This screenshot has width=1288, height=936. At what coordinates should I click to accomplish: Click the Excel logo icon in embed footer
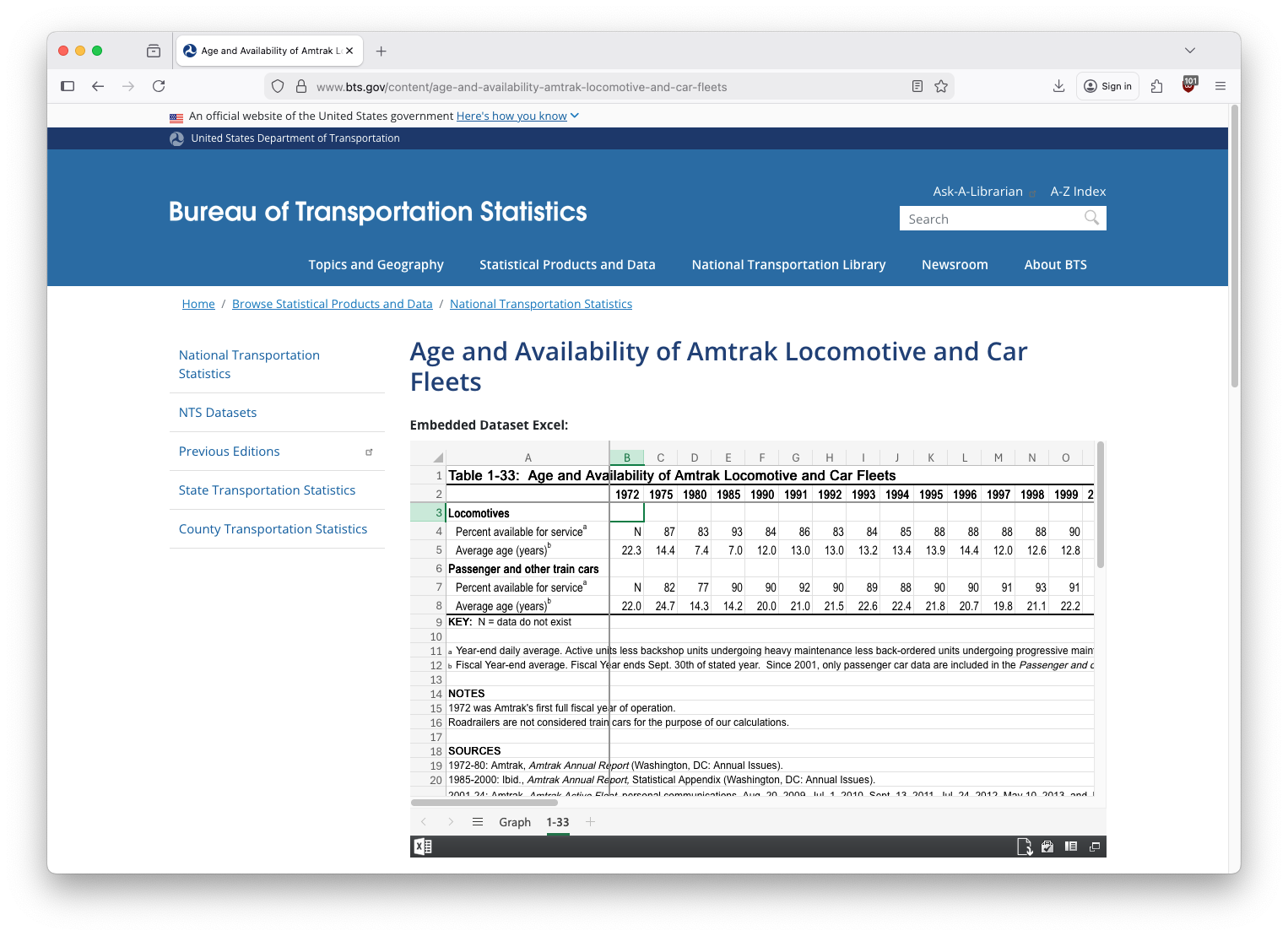pyautogui.click(x=423, y=847)
